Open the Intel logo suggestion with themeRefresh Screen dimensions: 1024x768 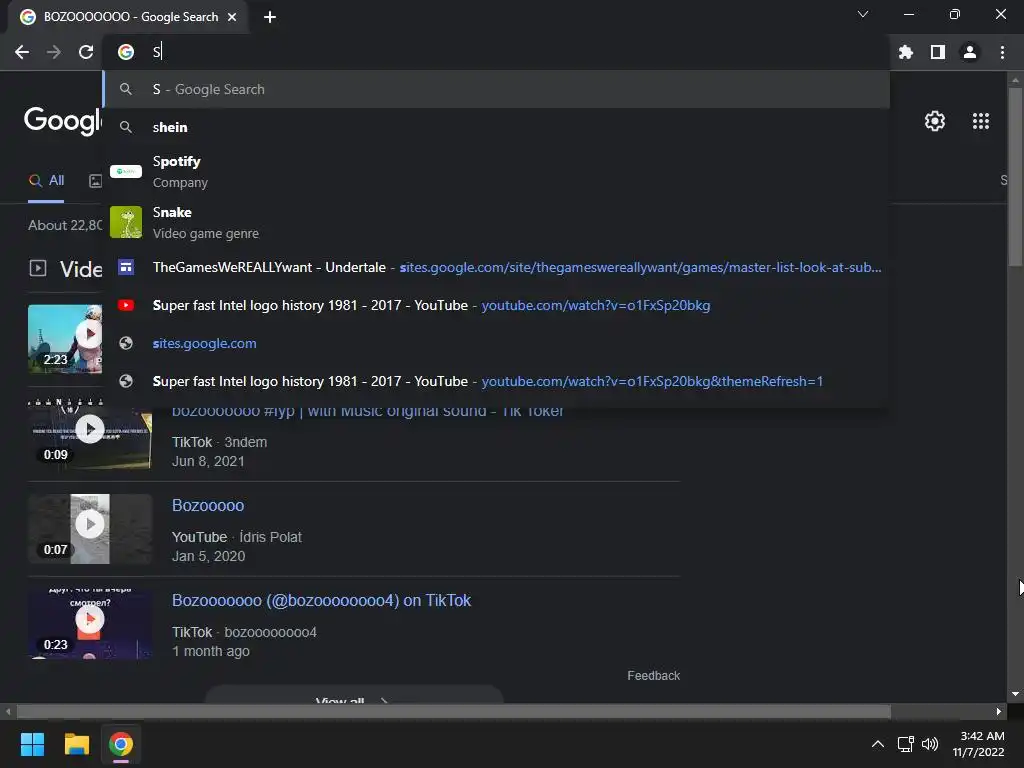[496, 381]
